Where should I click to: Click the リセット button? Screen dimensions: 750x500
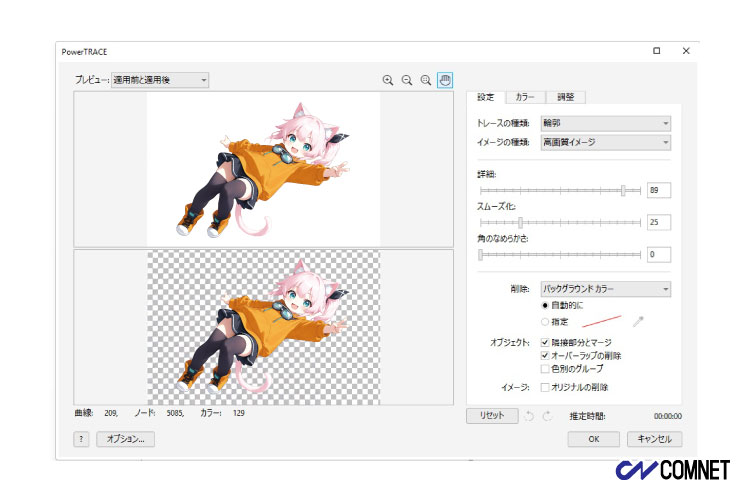click(492, 415)
